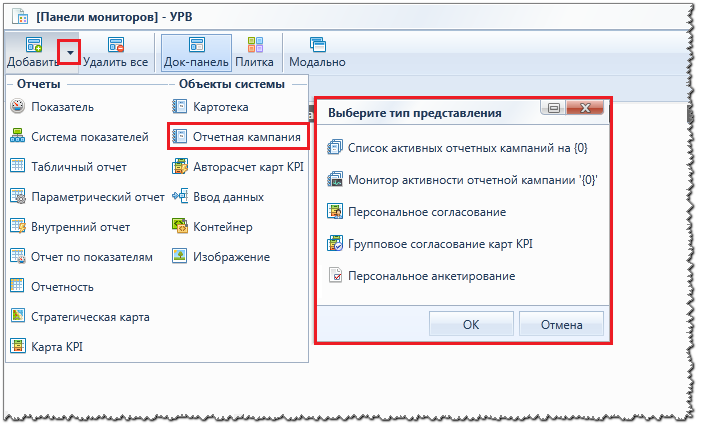Confirm the selection with OK
The image size is (703, 430).
pos(471,324)
